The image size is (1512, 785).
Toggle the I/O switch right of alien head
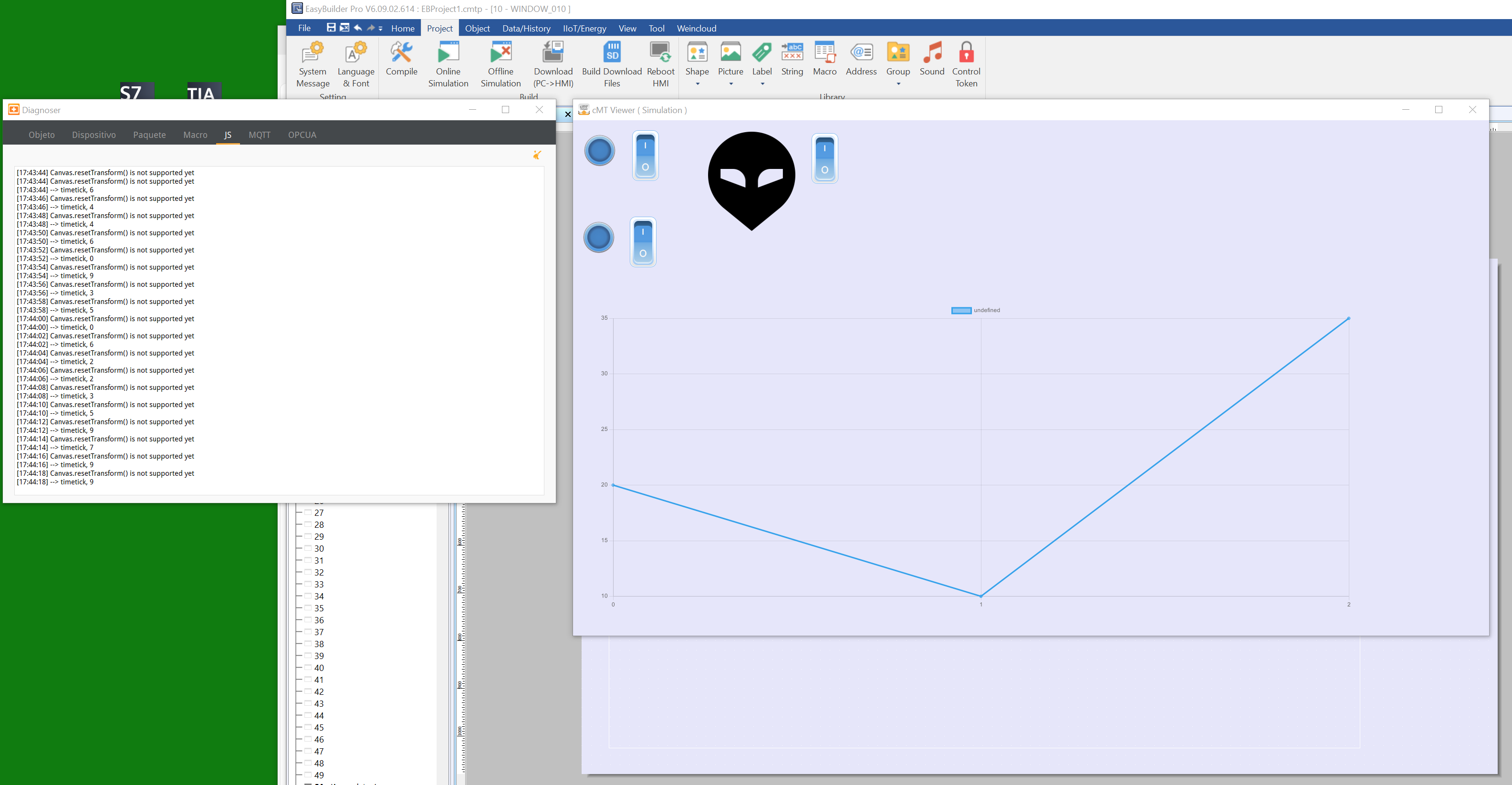click(824, 158)
